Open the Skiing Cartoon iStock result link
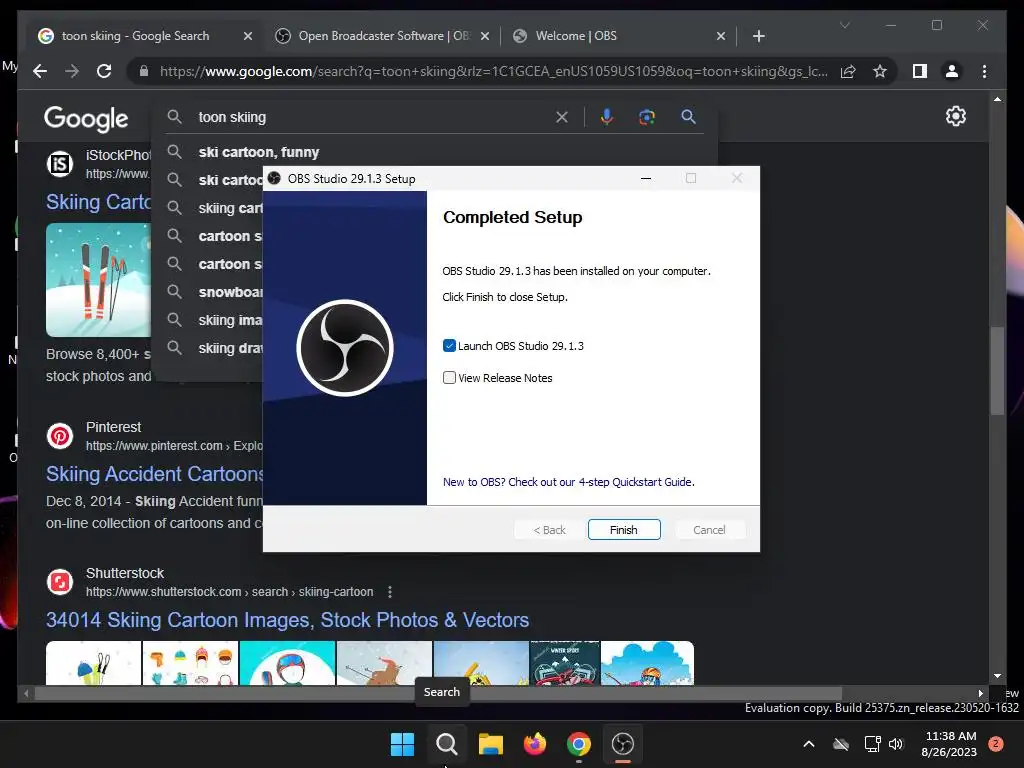 99,202
